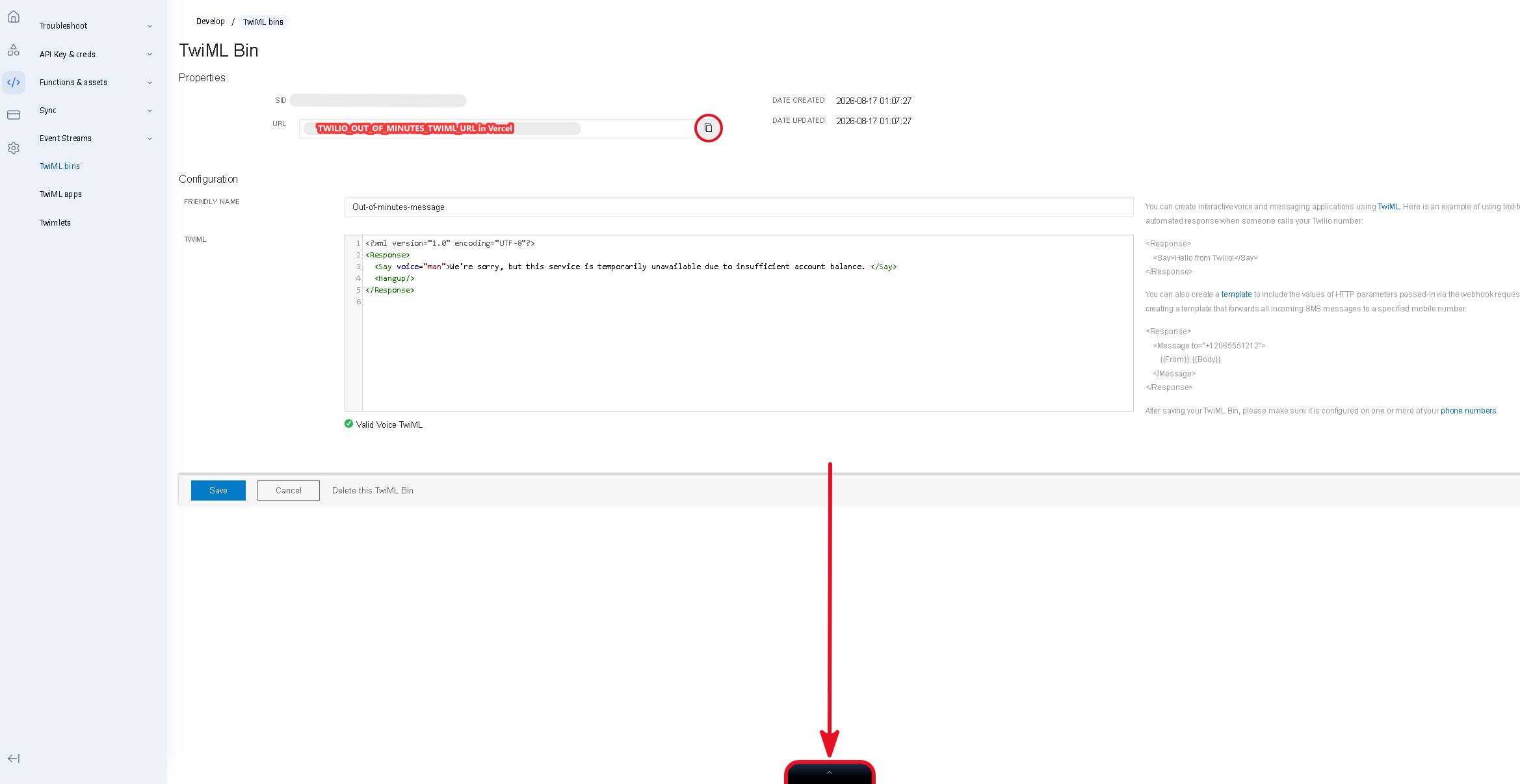Expand the Sync section
The width and height of the screenshot is (1520, 784).
click(x=96, y=111)
